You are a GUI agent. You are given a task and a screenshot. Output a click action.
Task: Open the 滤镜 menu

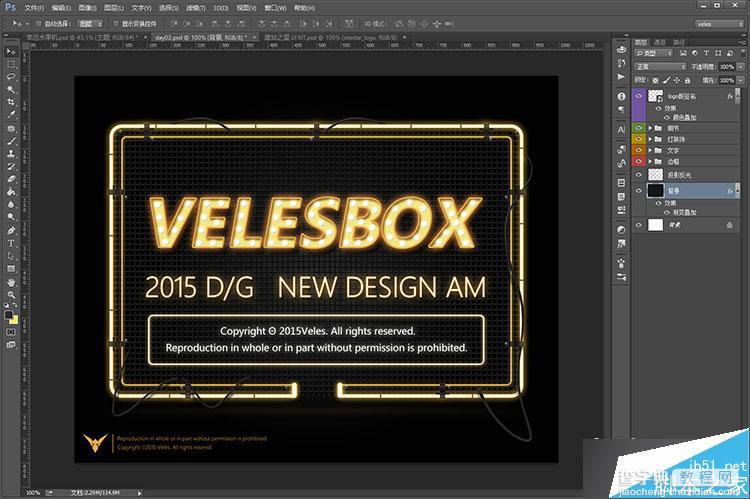[x=195, y=8]
